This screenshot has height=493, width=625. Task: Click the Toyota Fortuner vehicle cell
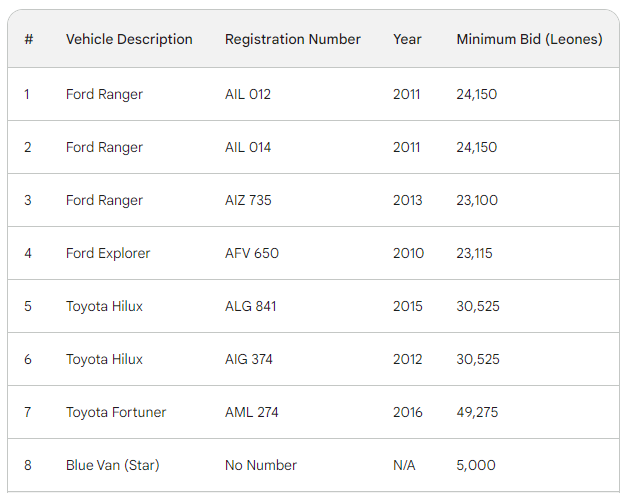(x=116, y=412)
